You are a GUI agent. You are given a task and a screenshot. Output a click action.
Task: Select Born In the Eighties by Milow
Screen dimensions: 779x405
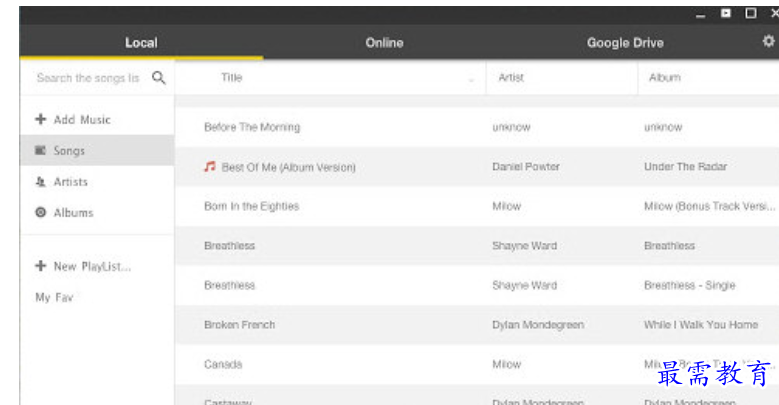click(477, 206)
